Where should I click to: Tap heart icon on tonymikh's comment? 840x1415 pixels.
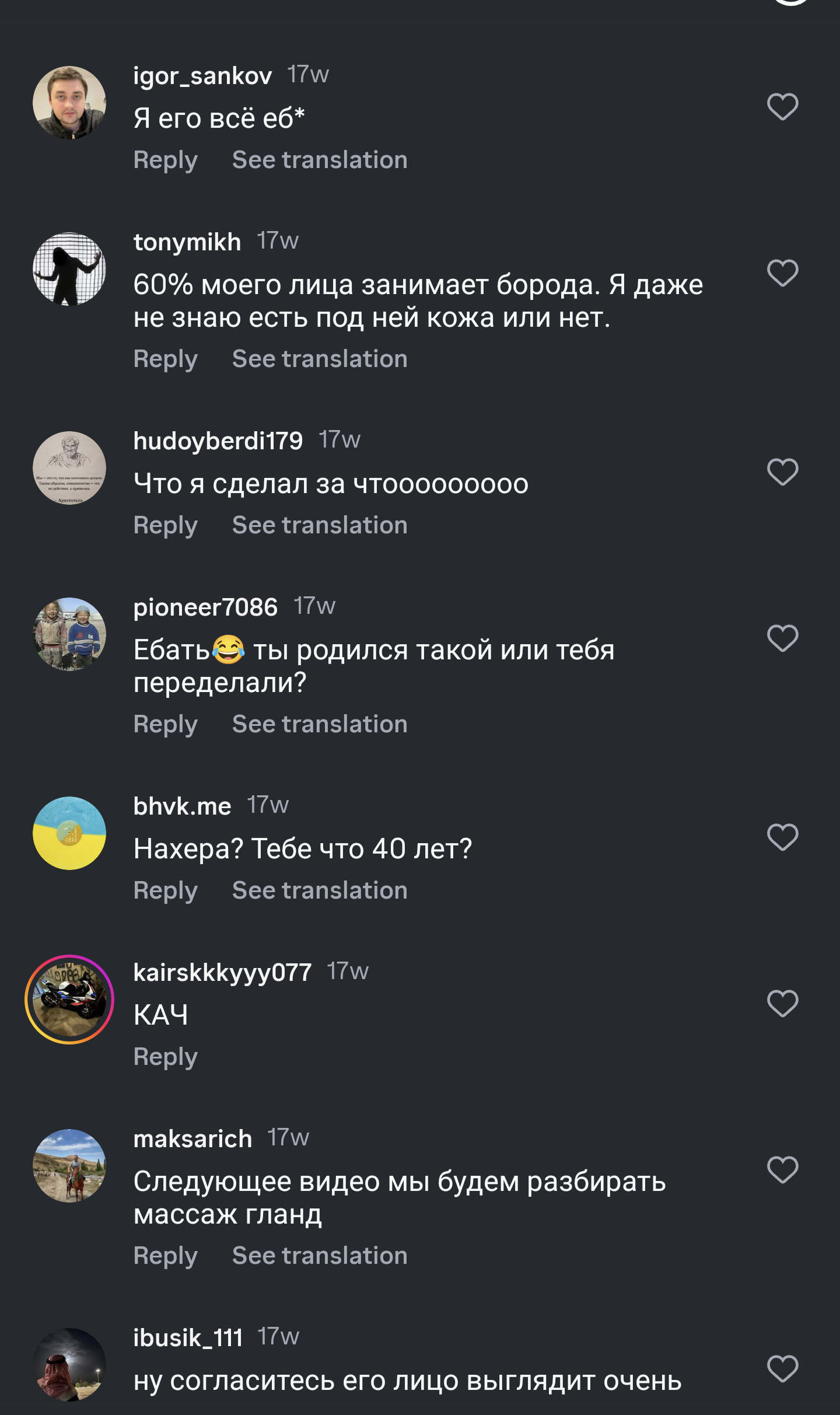(x=782, y=273)
